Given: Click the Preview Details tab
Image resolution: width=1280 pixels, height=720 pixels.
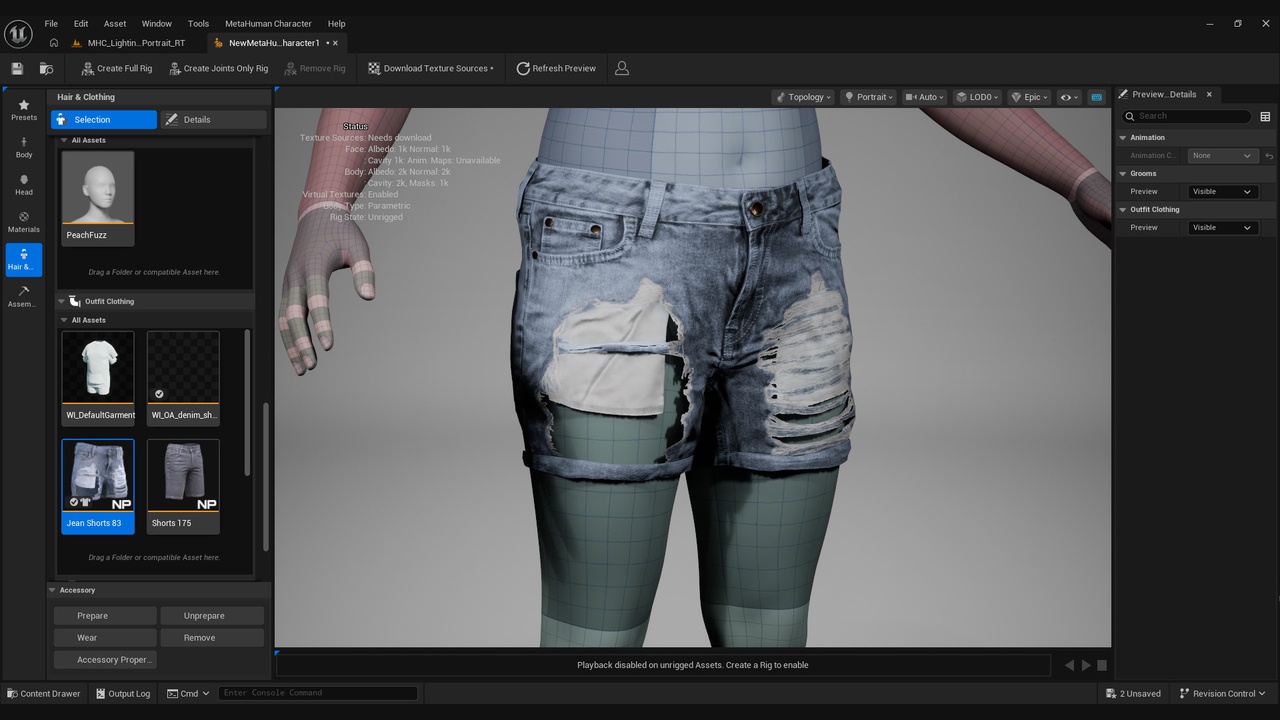Looking at the screenshot, I should pyautogui.click(x=1163, y=94).
